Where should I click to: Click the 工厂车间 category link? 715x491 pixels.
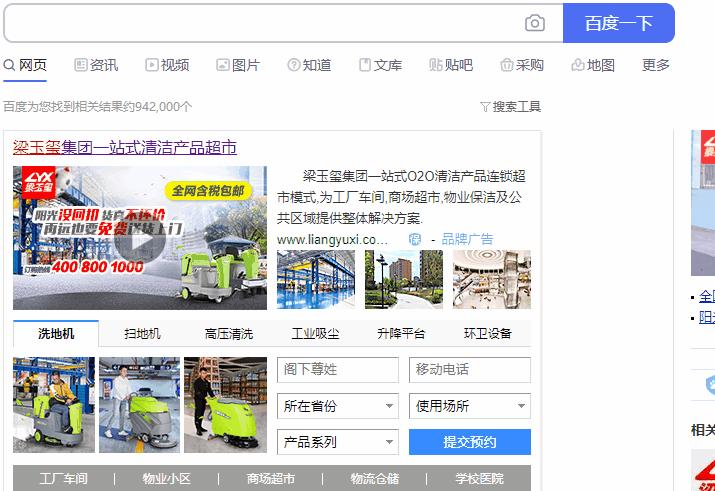(63, 479)
